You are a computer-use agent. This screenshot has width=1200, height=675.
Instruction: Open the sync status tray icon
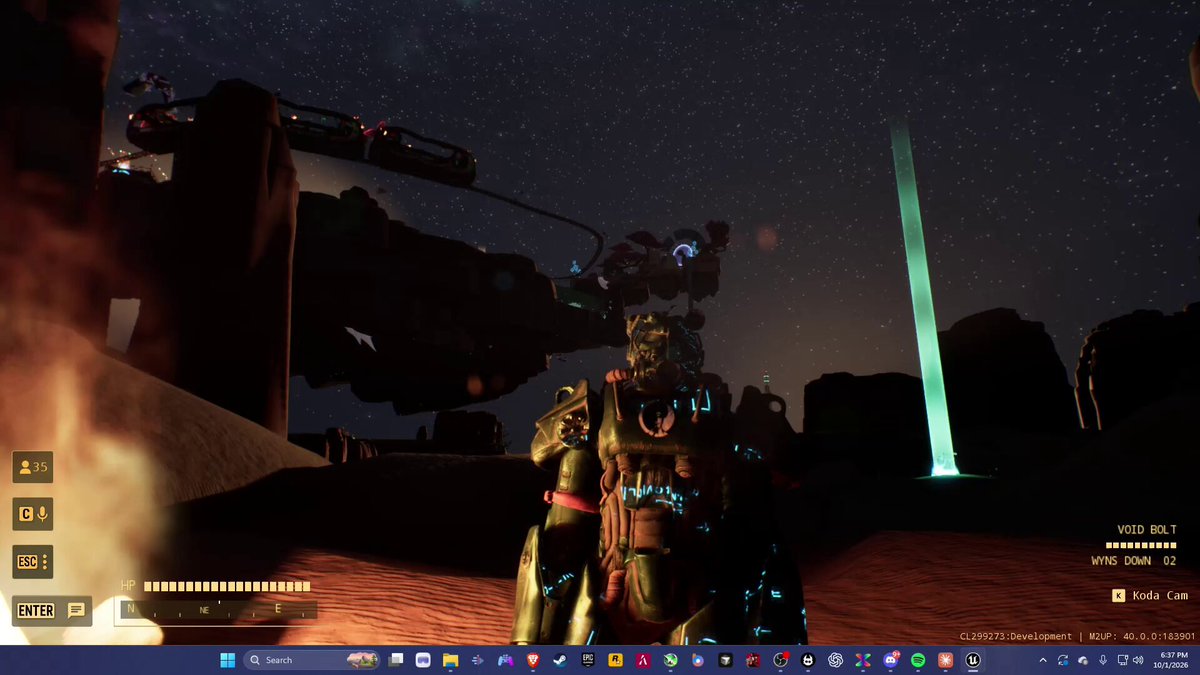[x=1063, y=660]
